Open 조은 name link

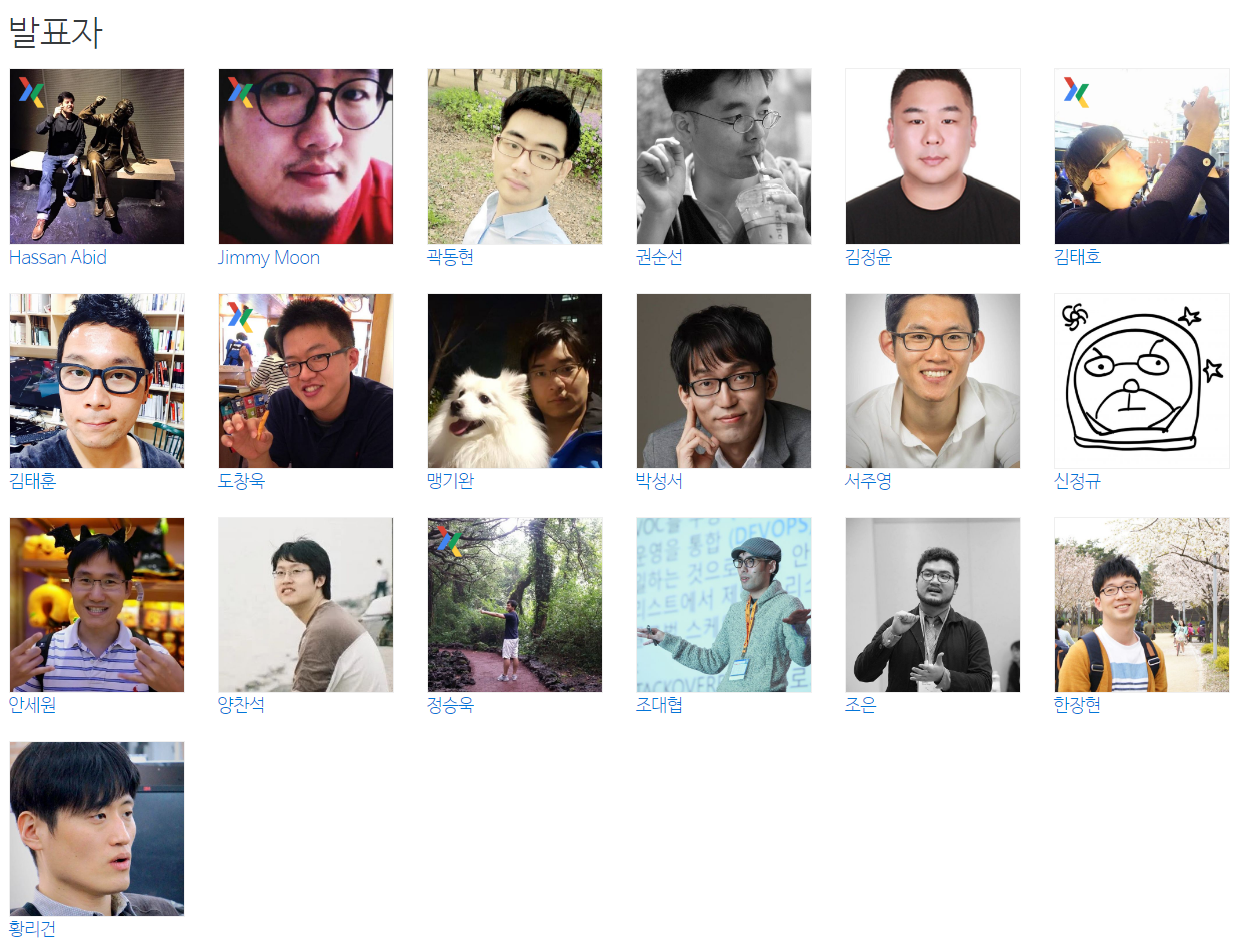click(860, 705)
